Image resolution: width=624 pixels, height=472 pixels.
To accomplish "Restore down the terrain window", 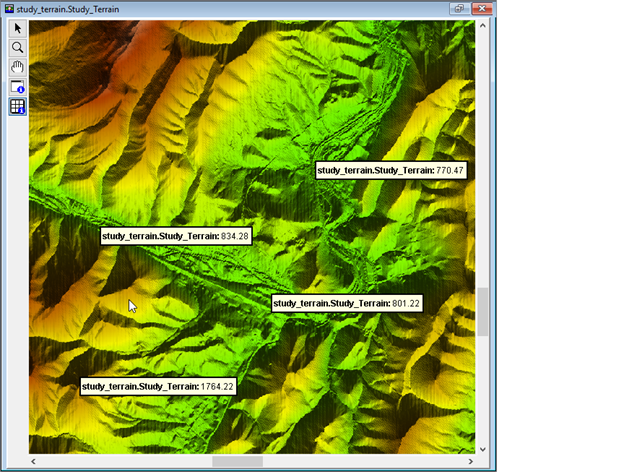I will 461,8.
